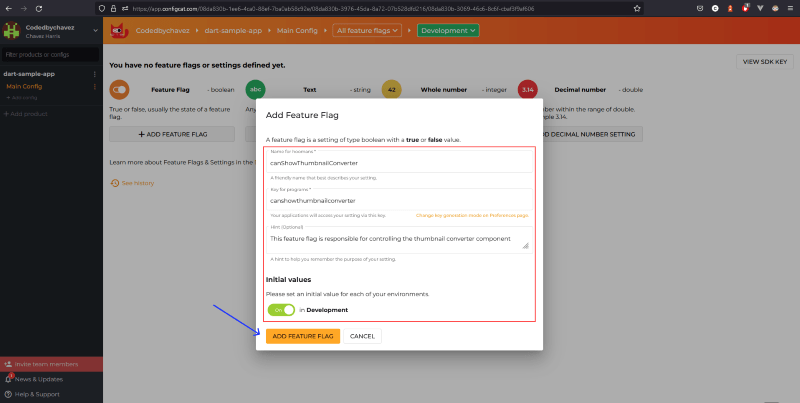Click the browser forward arrow
This screenshot has width=800, height=403.
pyautogui.click(x=23, y=9)
